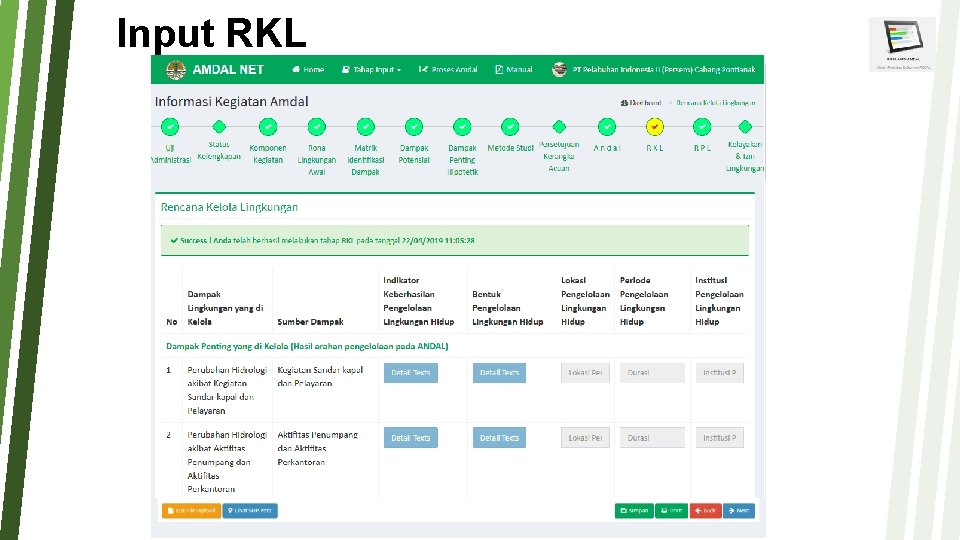Screen dimensions: 960x540
Task: Select the Persetujuan Kerangka Acuan diamond step
Action: click(559, 127)
